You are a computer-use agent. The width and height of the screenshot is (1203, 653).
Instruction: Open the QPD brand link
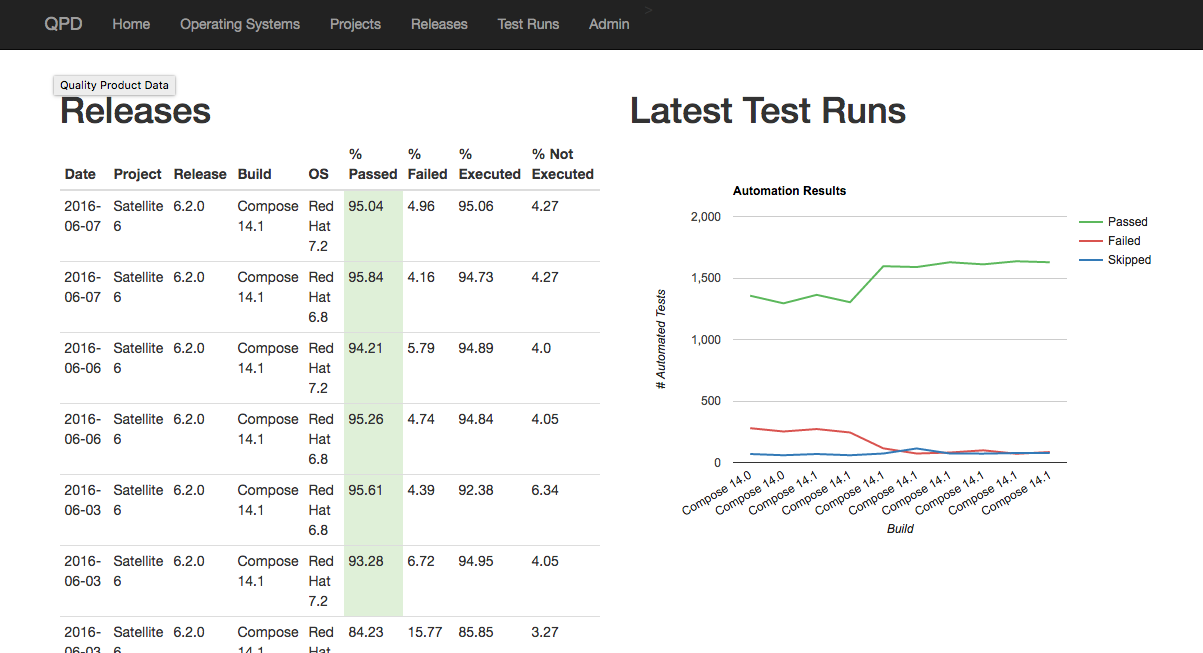pyautogui.click(x=64, y=24)
